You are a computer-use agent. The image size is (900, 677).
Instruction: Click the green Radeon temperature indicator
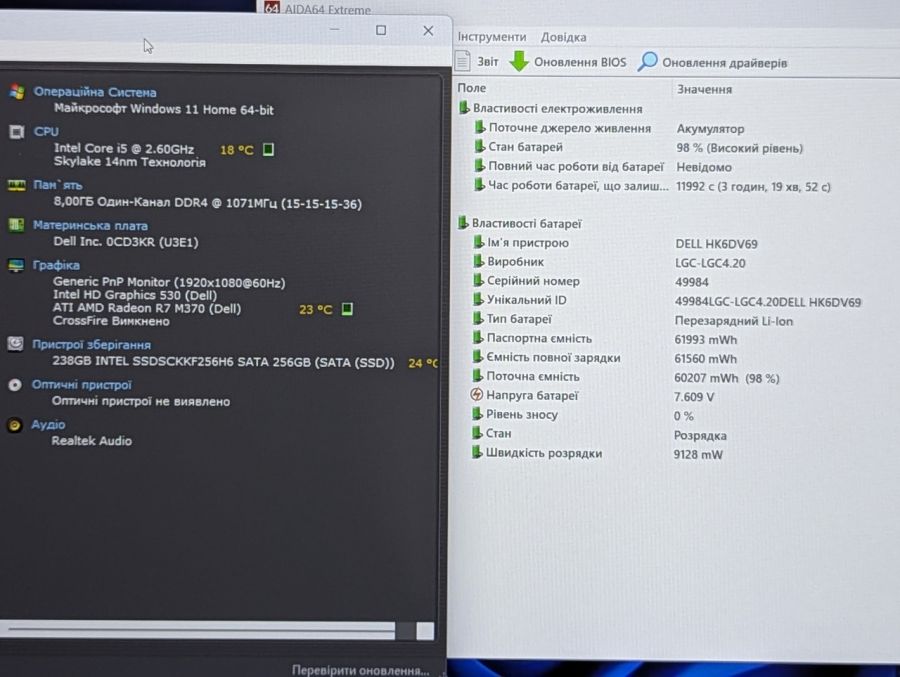point(347,309)
